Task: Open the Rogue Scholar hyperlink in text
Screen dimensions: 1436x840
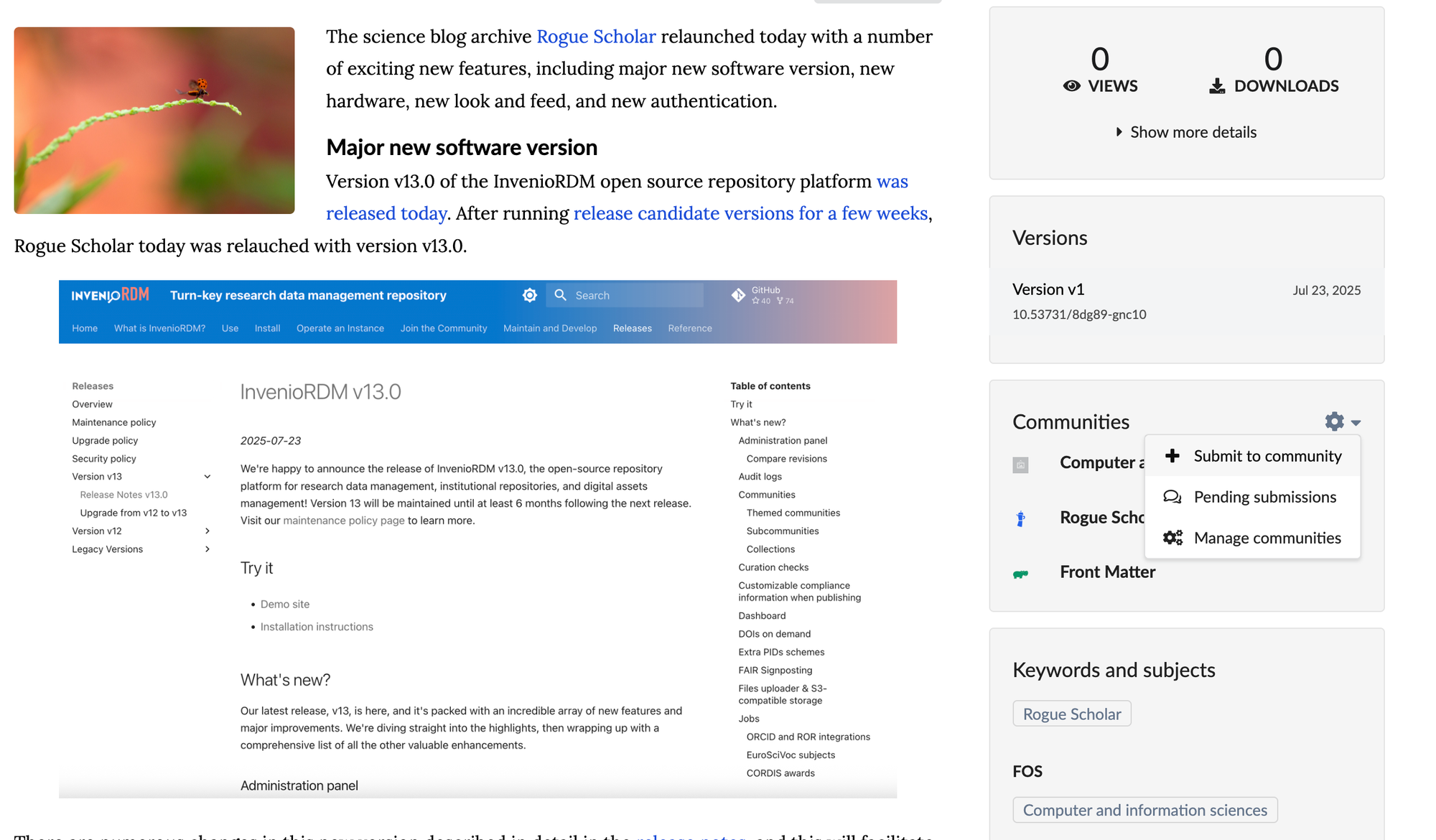Action: (x=596, y=37)
